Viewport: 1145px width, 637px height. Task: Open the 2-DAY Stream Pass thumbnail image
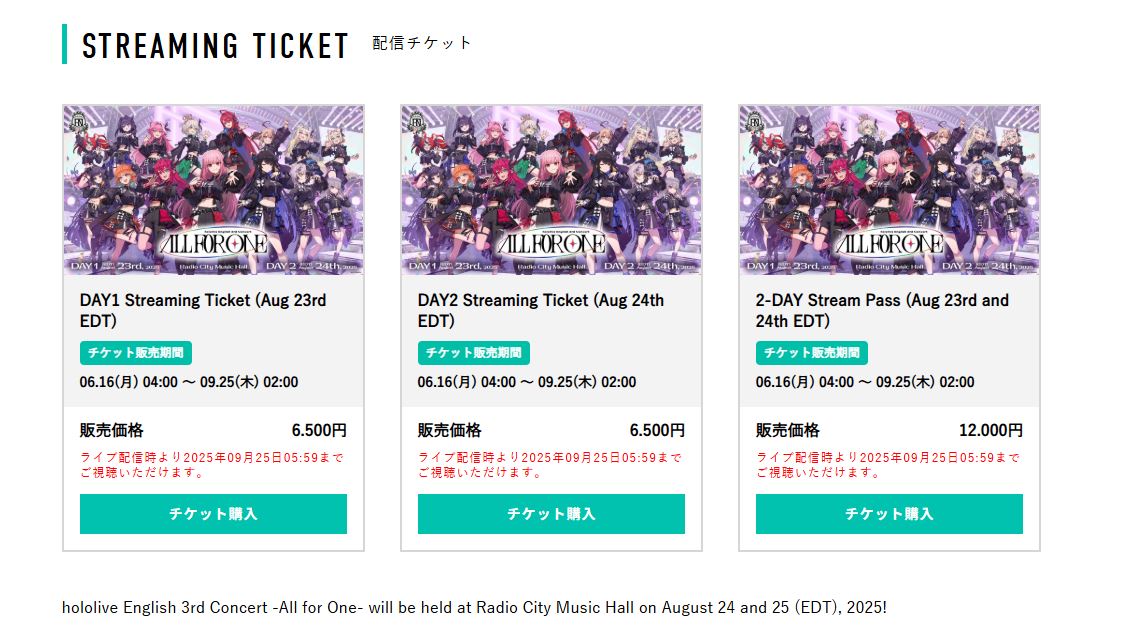[x=889, y=190]
